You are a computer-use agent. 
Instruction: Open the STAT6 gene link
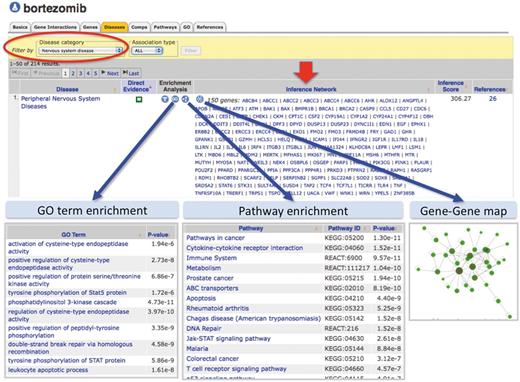click(226, 186)
